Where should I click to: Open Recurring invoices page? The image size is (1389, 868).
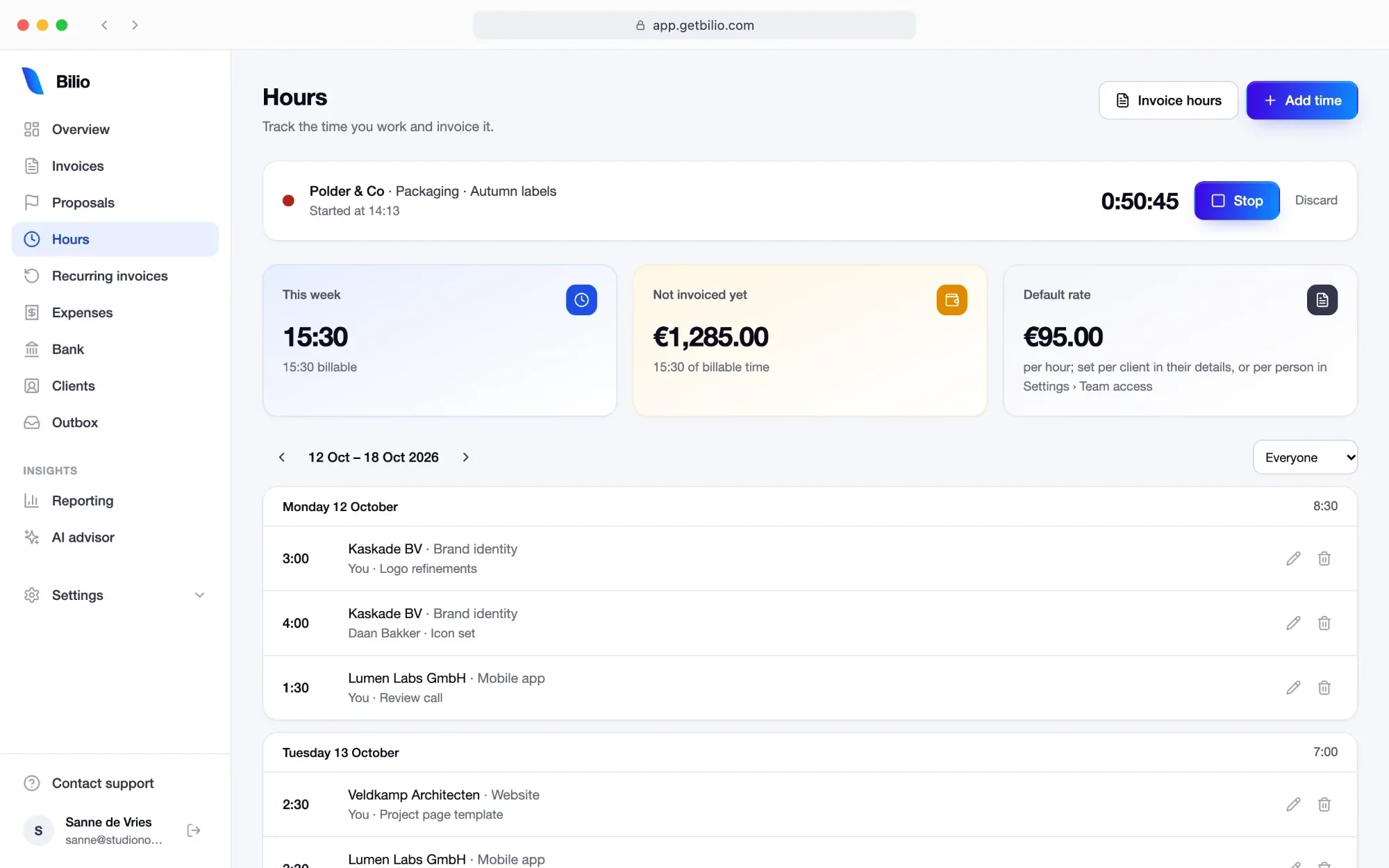pos(115,276)
